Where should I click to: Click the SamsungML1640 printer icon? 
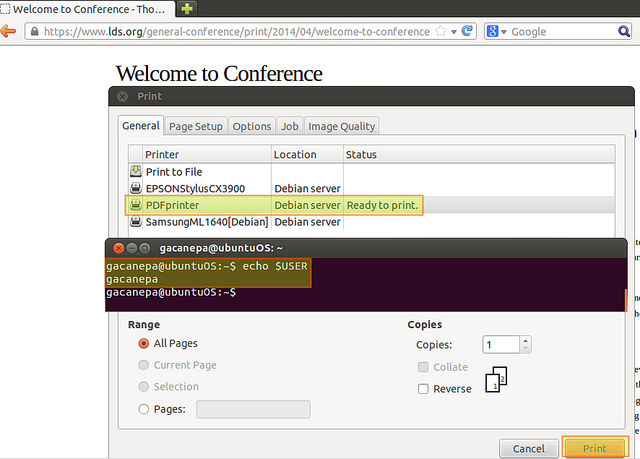(135, 221)
